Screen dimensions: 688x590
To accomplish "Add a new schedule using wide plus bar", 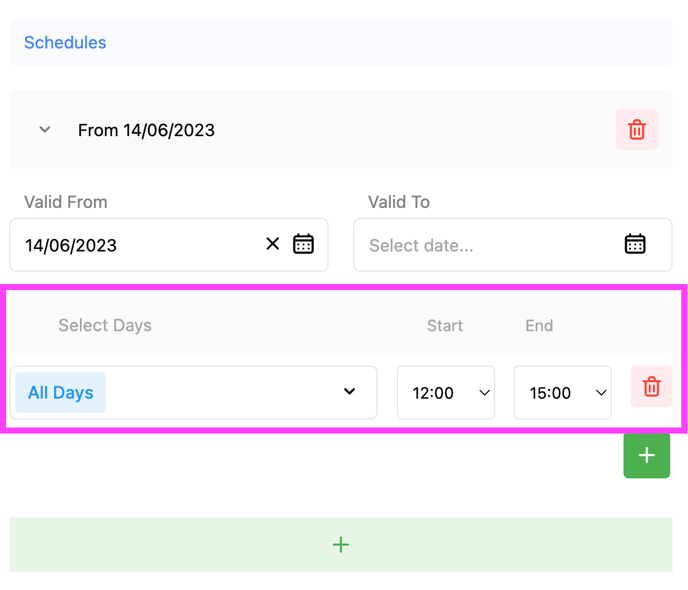I will [340, 545].
